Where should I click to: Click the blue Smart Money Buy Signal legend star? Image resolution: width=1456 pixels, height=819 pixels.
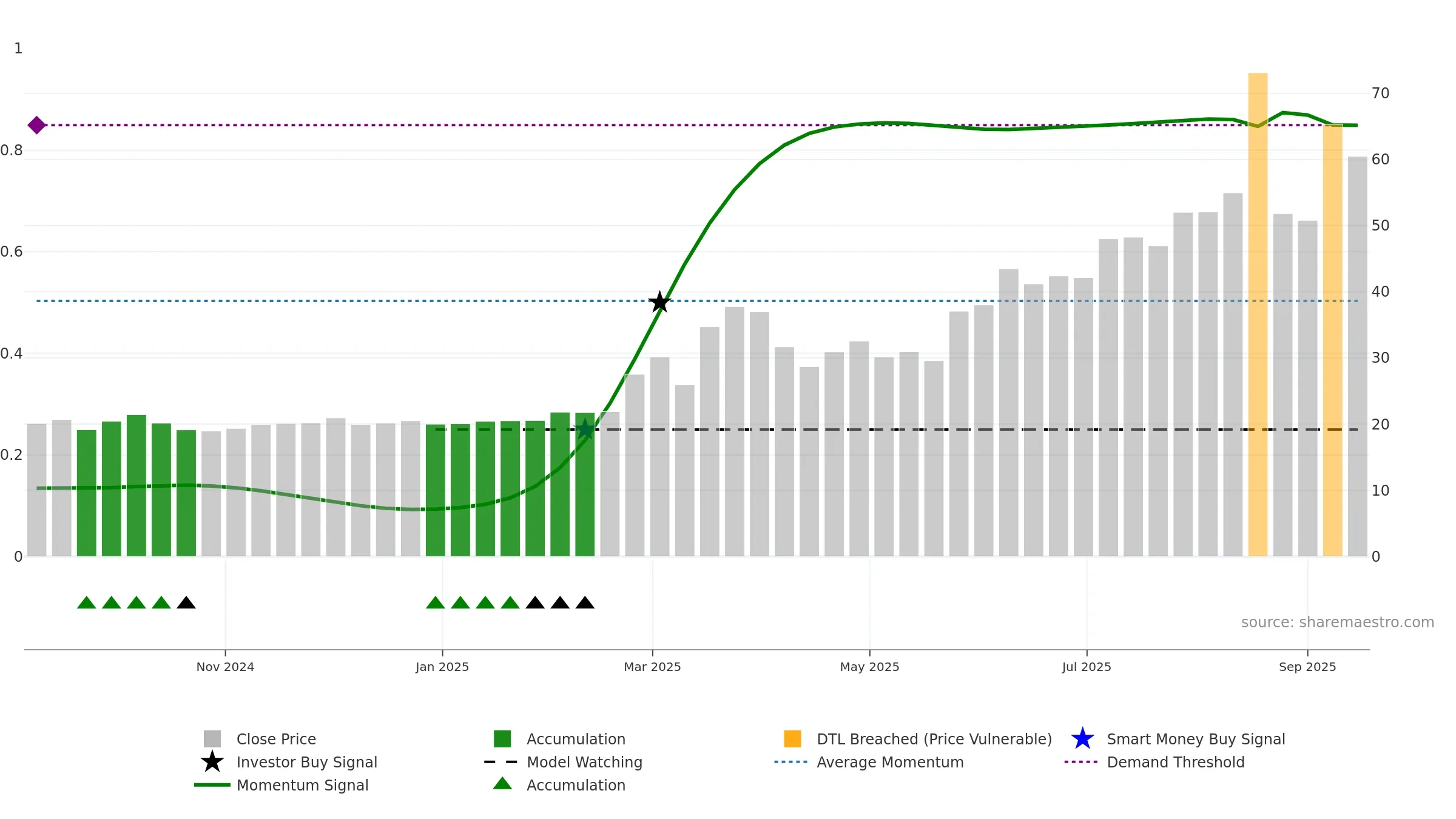[x=1082, y=739]
